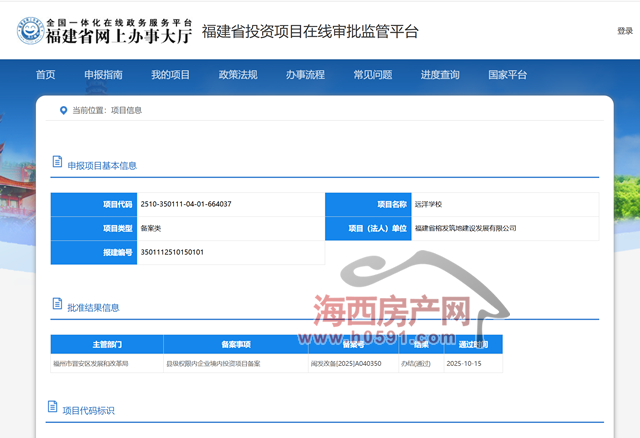Select 政策法规 in the navigation bar

(x=238, y=75)
